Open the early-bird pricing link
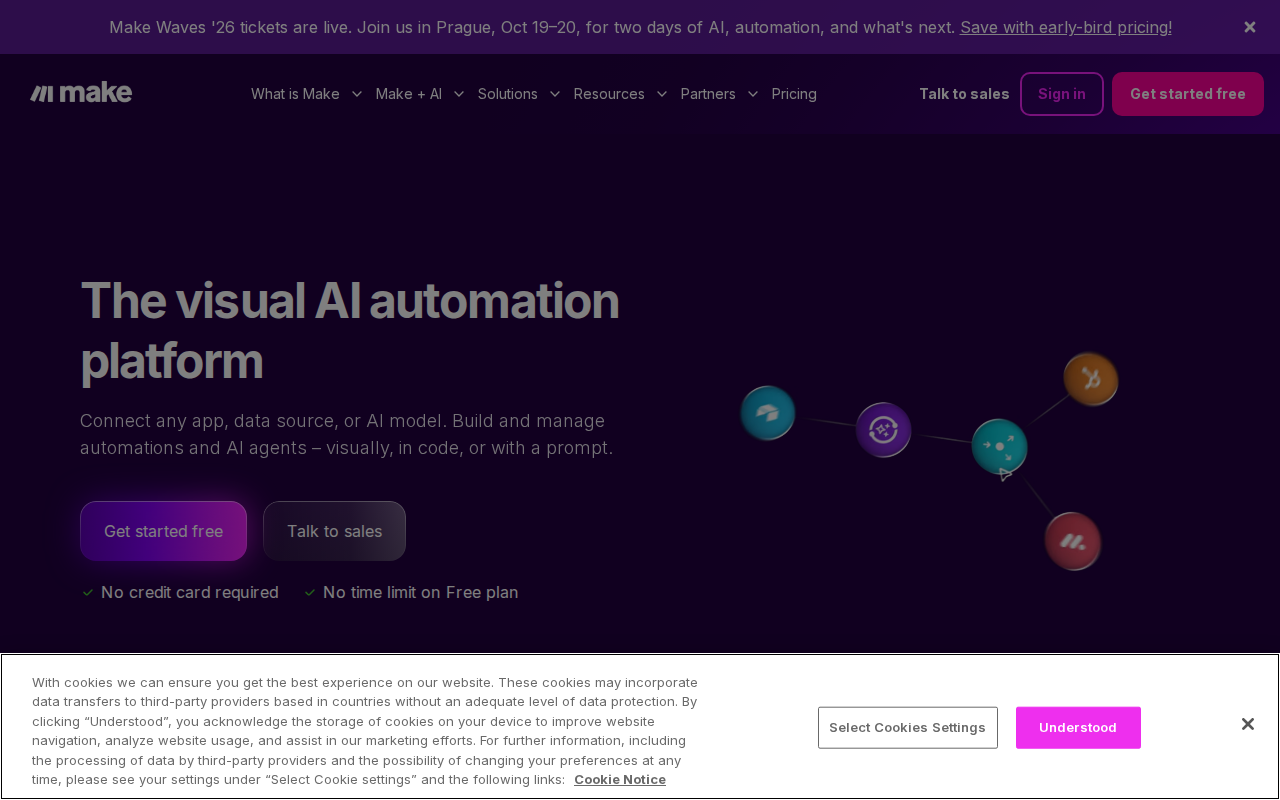This screenshot has width=1280, height=800. [x=1066, y=27]
